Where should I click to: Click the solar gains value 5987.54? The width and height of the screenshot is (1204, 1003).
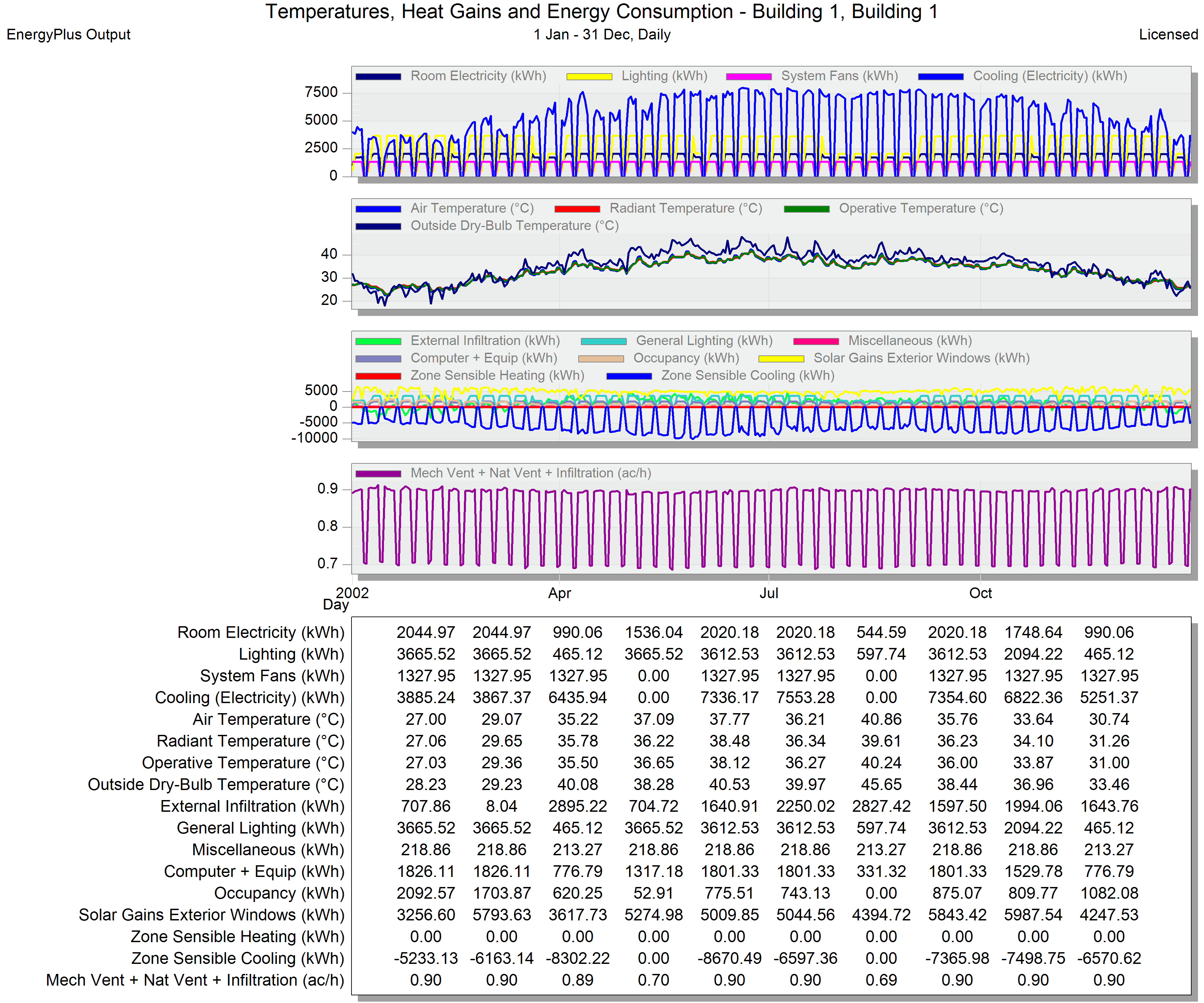(1033, 915)
